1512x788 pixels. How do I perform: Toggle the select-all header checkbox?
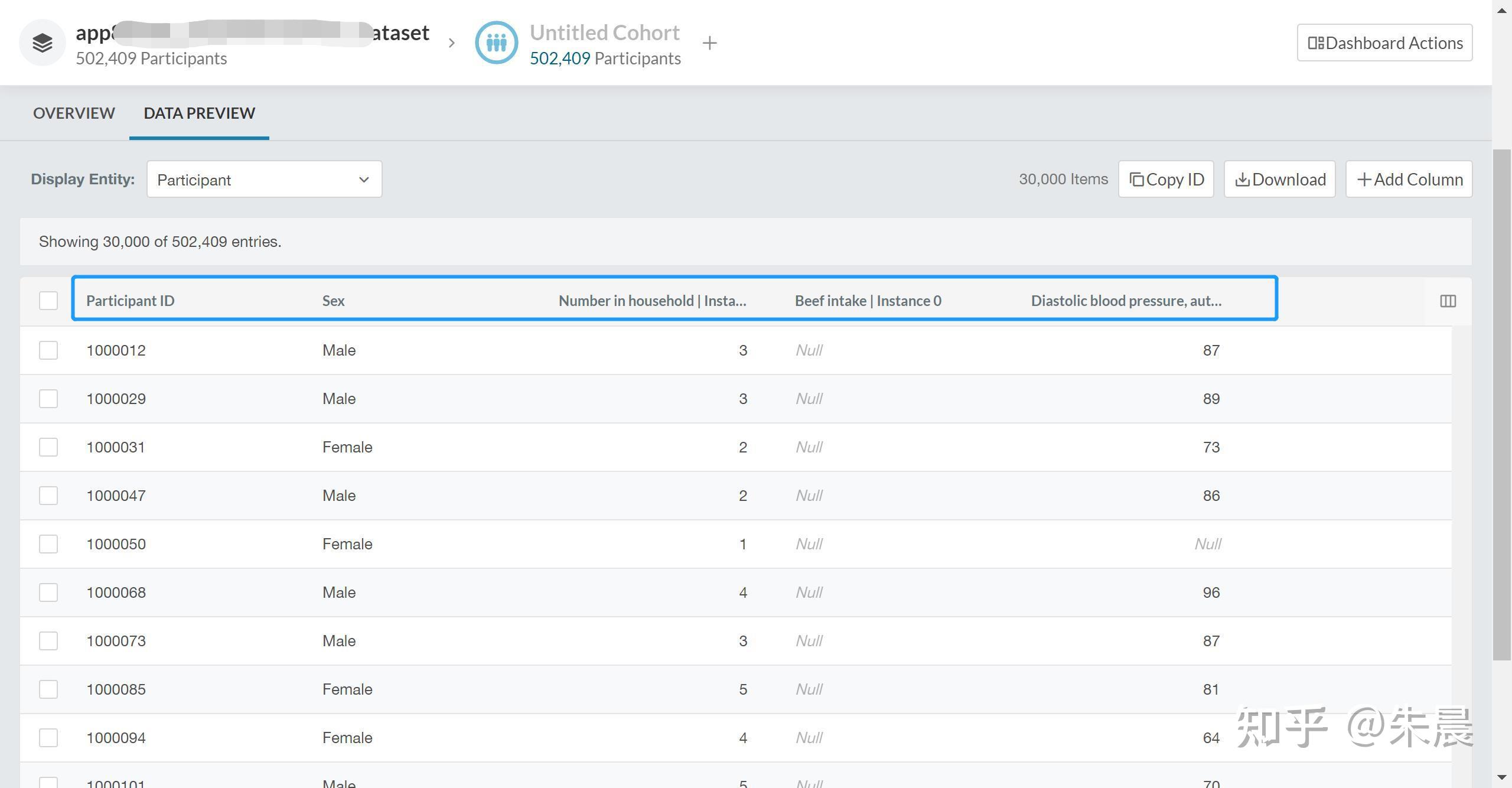(x=48, y=301)
